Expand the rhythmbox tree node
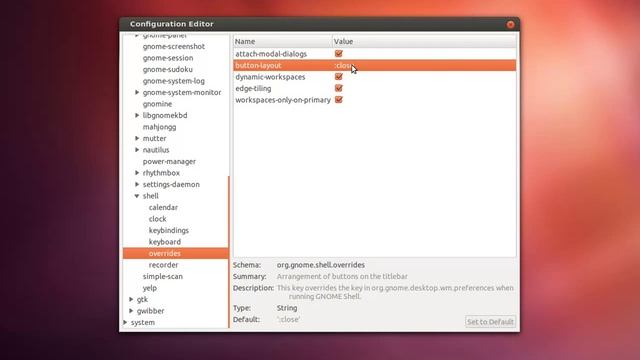The height and width of the screenshot is (360, 640). pyautogui.click(x=137, y=173)
